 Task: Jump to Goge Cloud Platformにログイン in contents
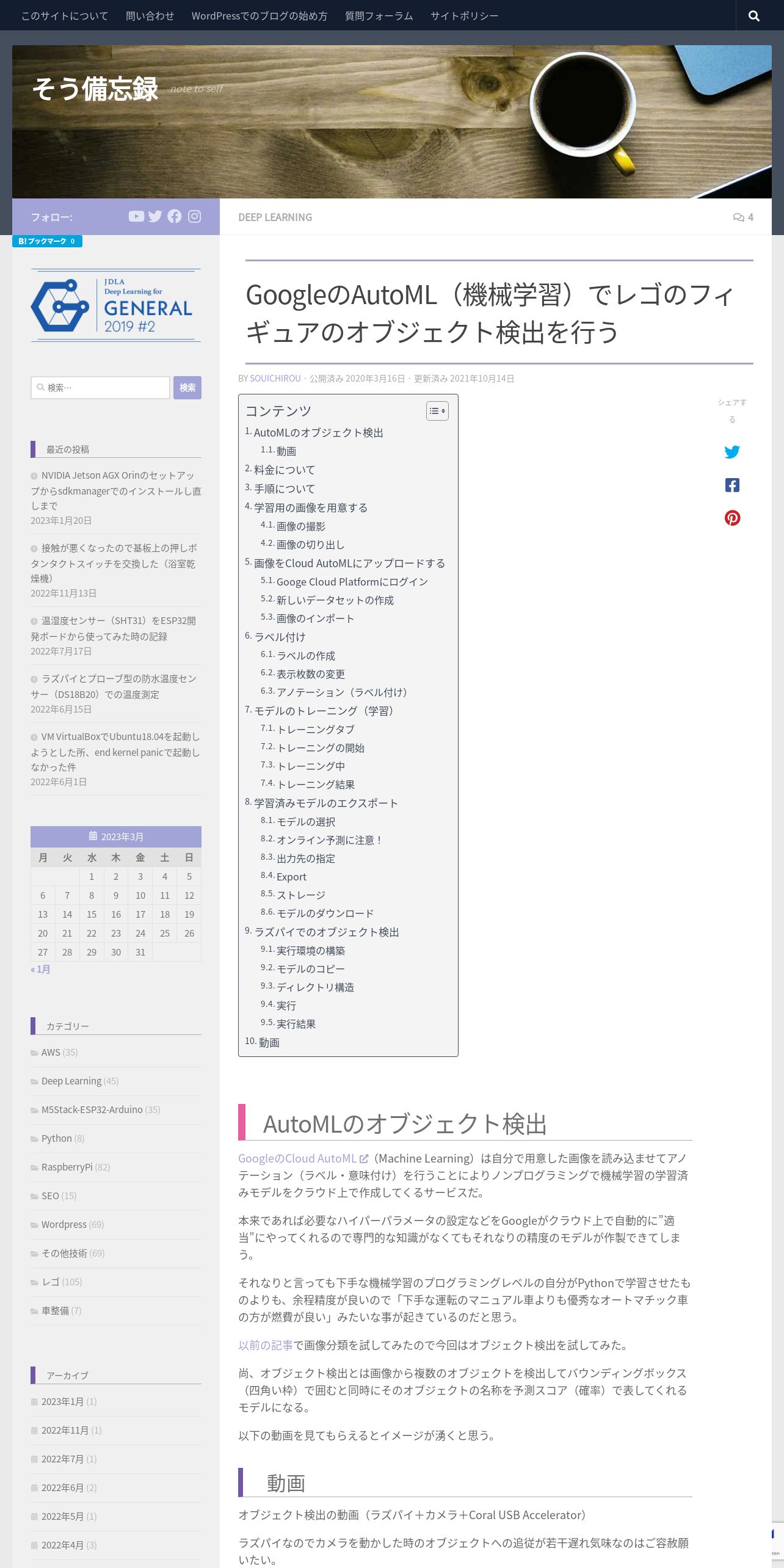[x=352, y=582]
